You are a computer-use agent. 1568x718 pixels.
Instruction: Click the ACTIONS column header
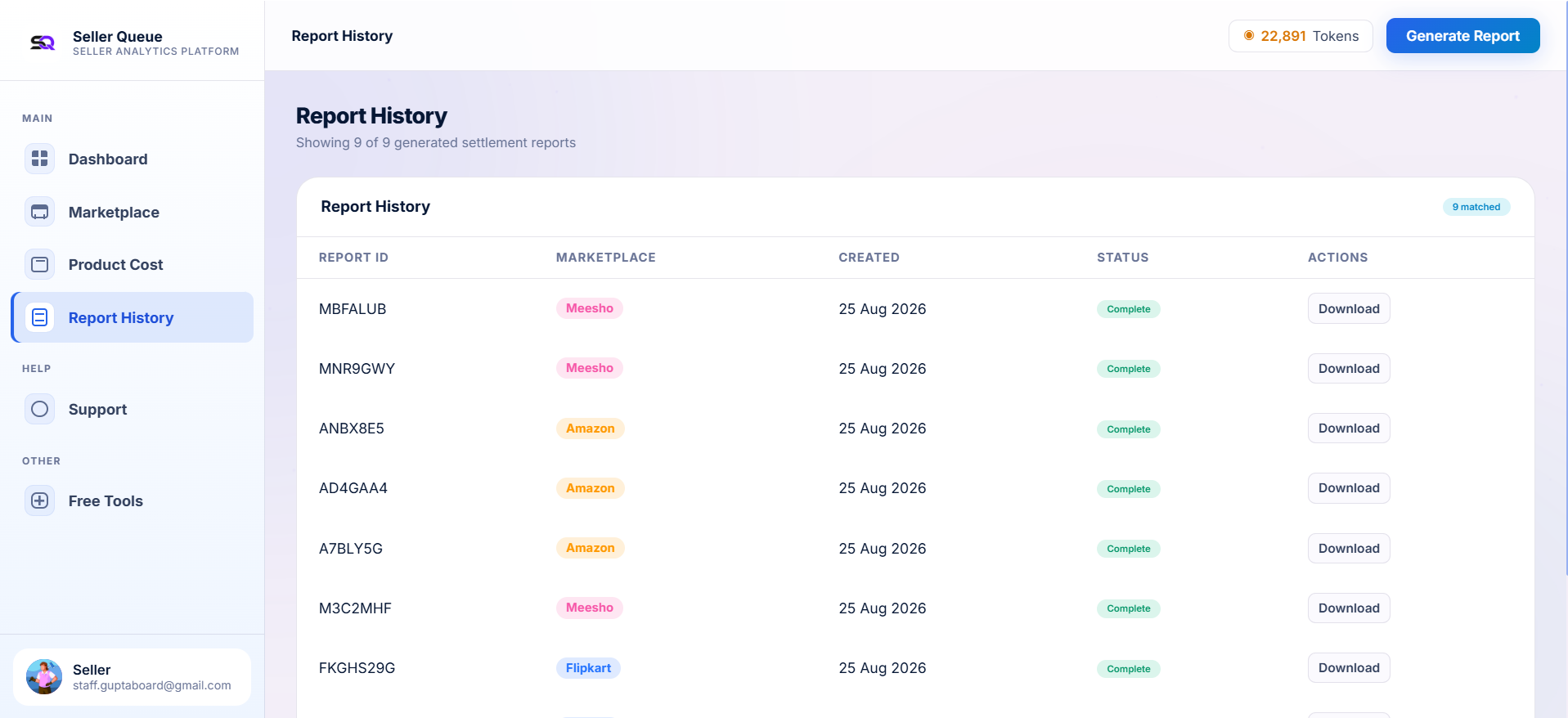(1337, 258)
